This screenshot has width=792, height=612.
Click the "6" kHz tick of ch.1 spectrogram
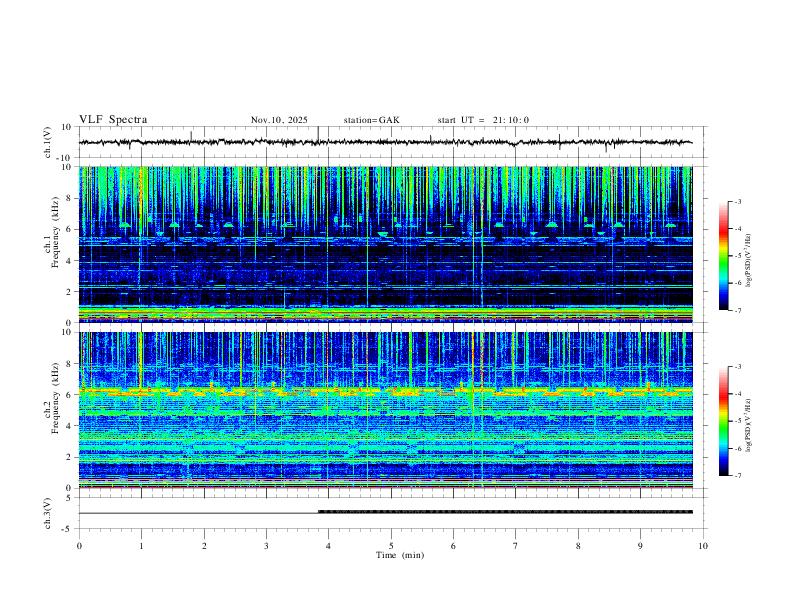point(70,229)
